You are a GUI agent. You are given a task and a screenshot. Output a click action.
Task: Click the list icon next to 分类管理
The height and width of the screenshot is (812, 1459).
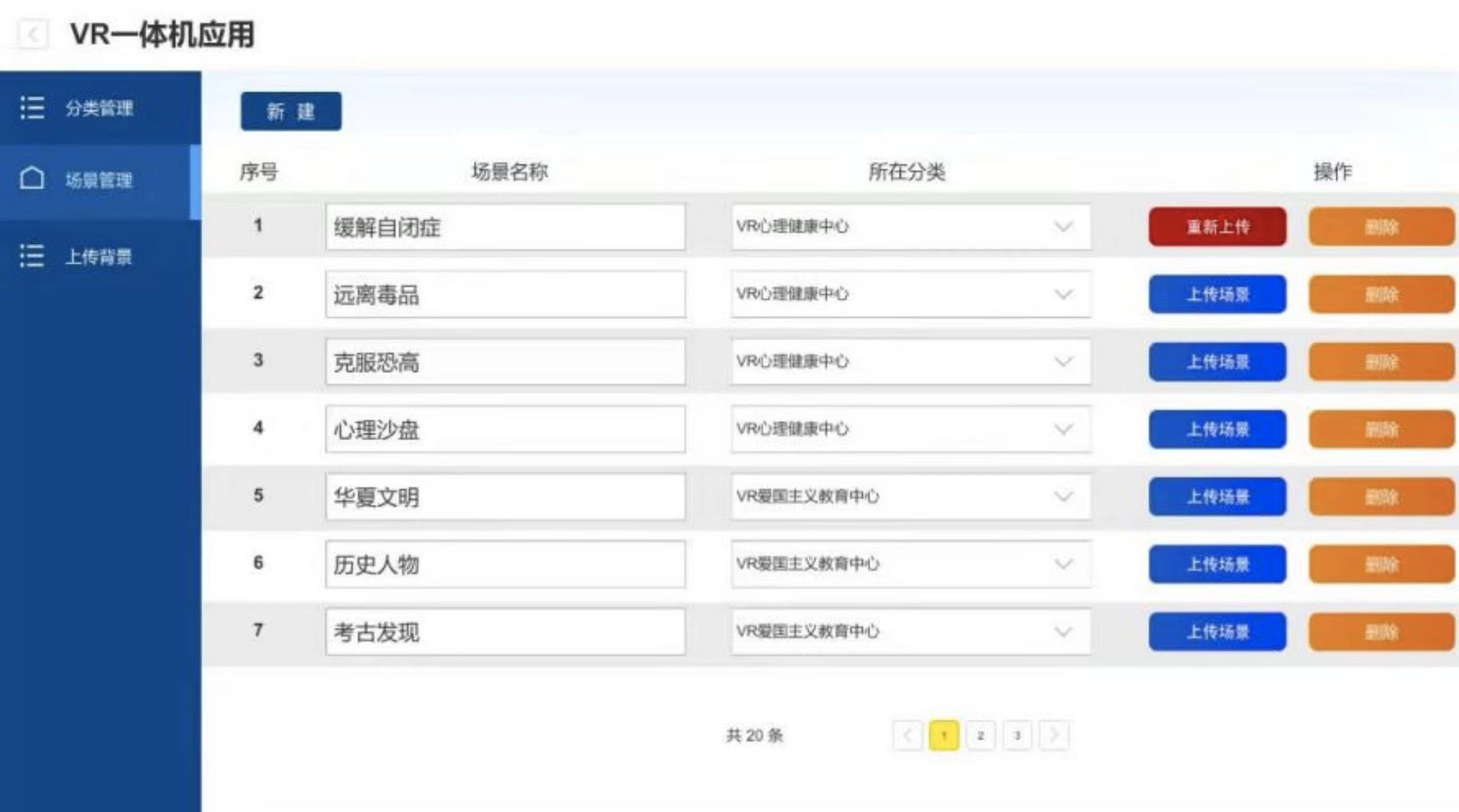pos(32,108)
